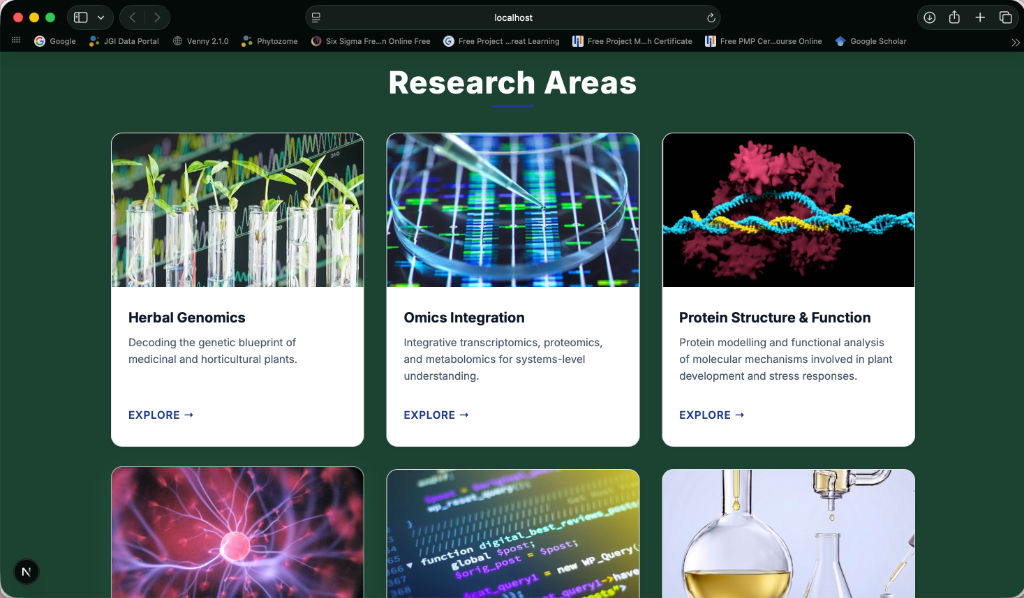Click the 'Protein modelling and functional analysis' description
The width and height of the screenshot is (1024, 598).
click(786, 359)
